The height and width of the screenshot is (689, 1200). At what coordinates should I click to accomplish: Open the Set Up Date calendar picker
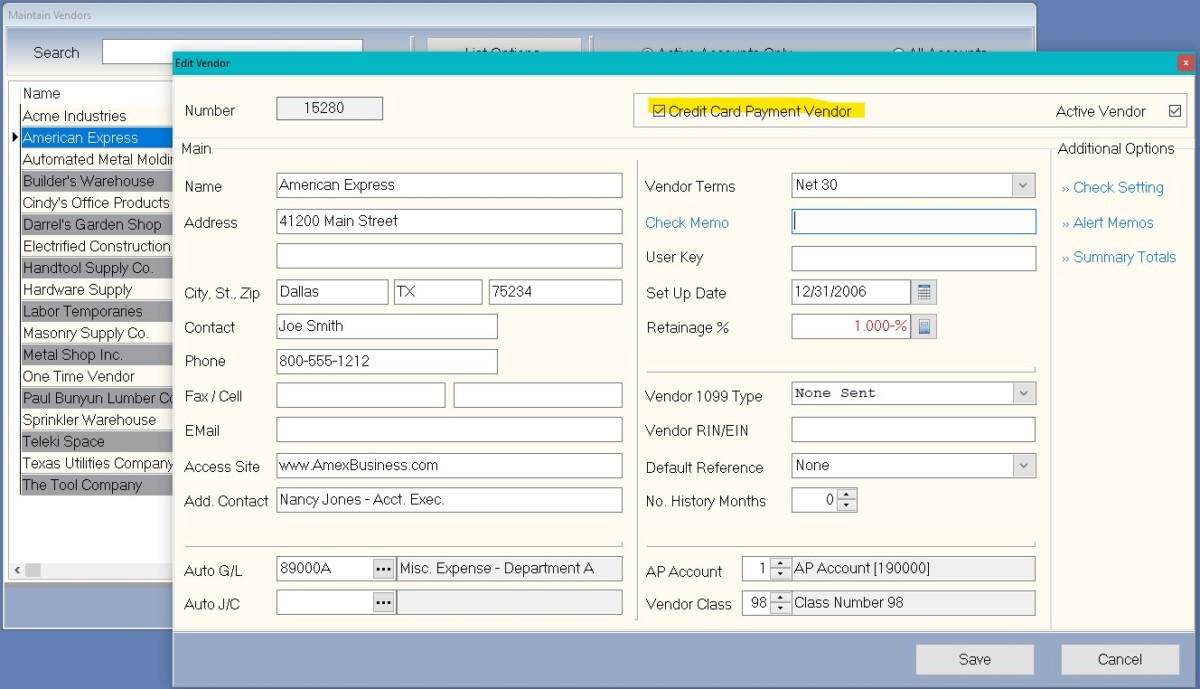(922, 292)
